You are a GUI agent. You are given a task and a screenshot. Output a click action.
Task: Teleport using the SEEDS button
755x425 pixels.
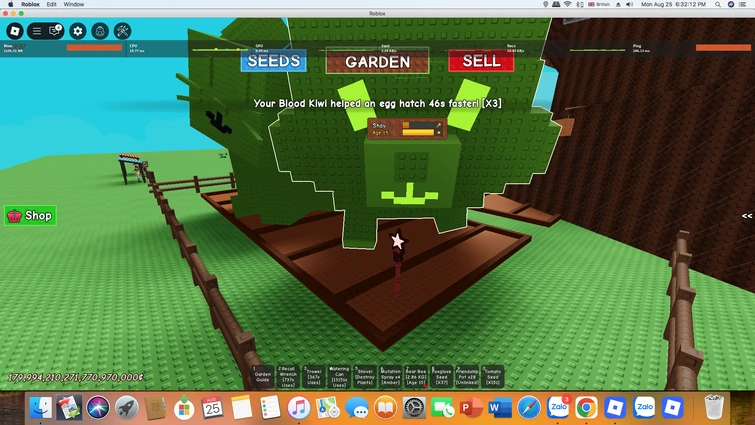(273, 61)
